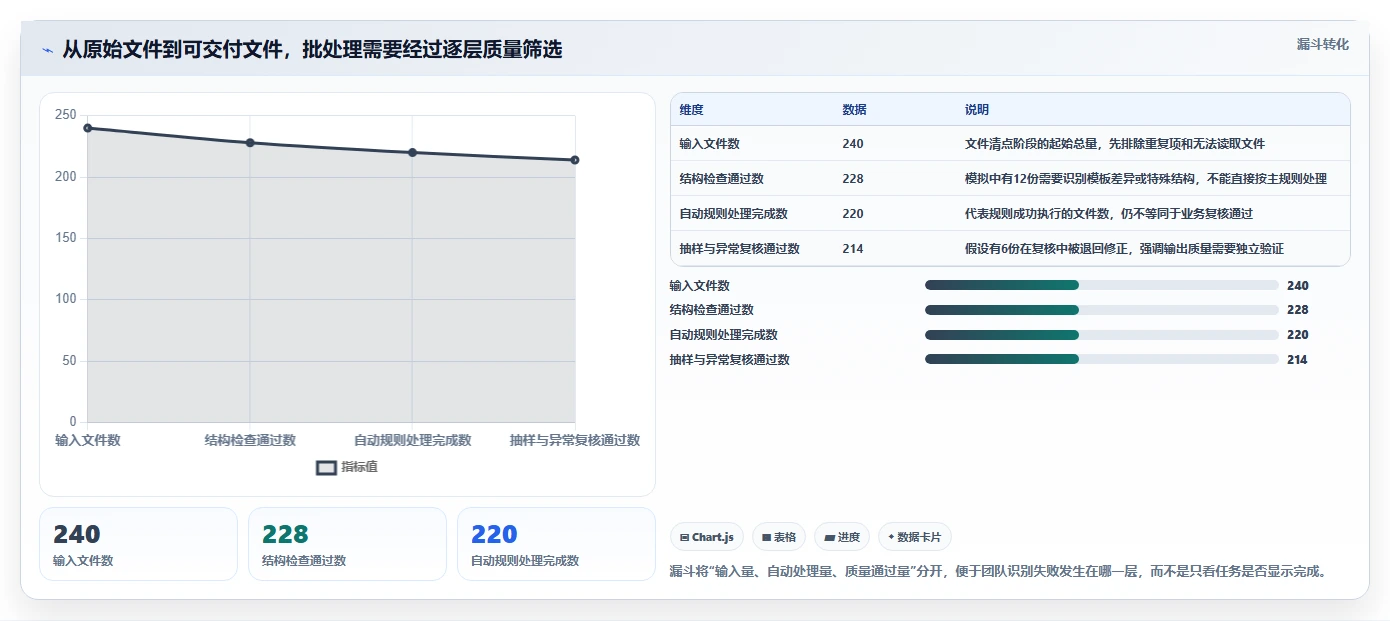Click the chart data point for 结构检查通过数
The image size is (1390, 621).
tap(250, 143)
